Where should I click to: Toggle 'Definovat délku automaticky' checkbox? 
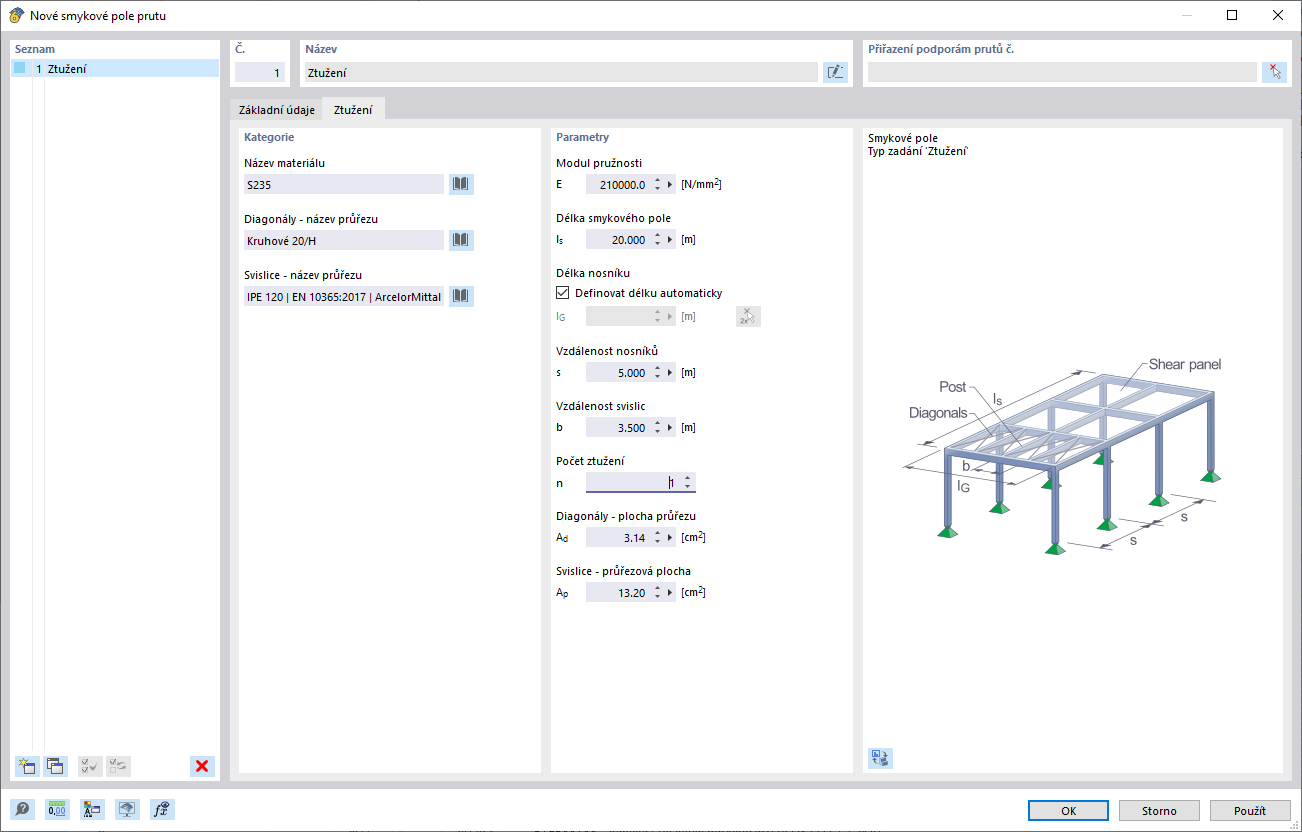[x=562, y=293]
